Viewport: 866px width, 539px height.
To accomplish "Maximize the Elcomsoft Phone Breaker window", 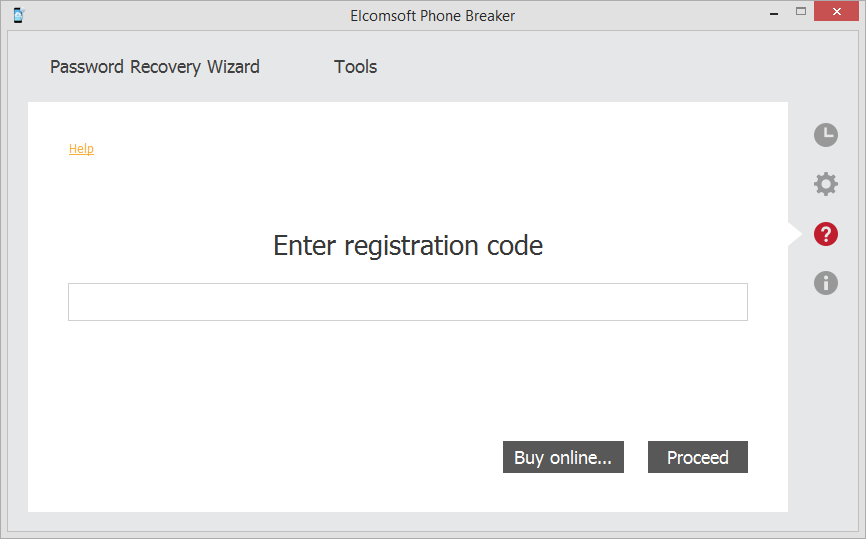I will pos(801,12).
